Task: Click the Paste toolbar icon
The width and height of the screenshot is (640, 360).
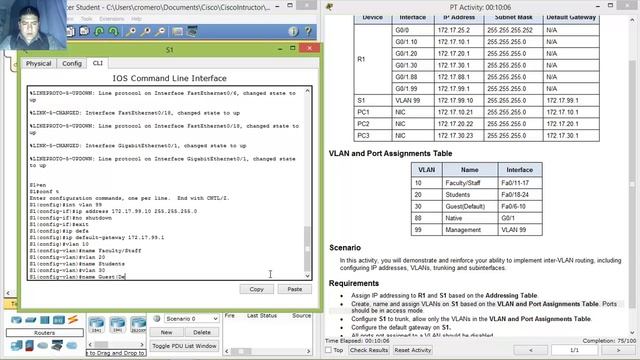Action: (84, 31)
